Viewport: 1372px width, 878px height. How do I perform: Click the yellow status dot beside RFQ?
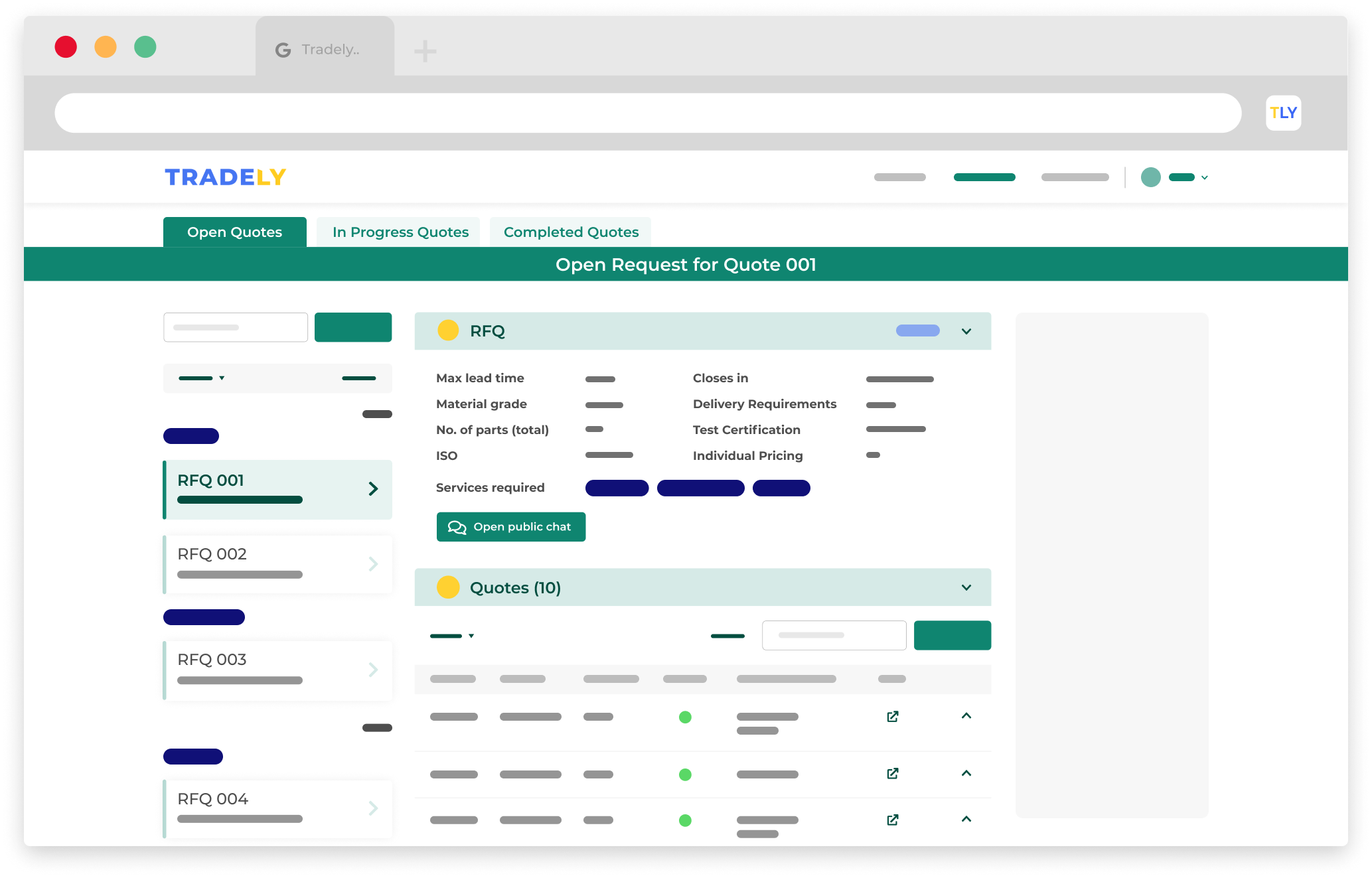pos(448,330)
